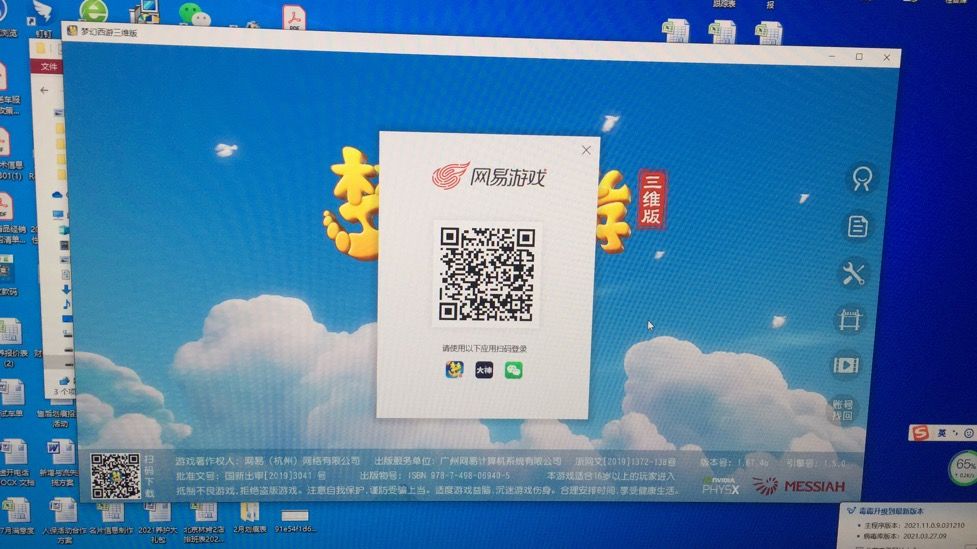The image size is (977, 549).
Task: Click the 请使用以下应用扫码登录 prompt text
Action: [484, 348]
